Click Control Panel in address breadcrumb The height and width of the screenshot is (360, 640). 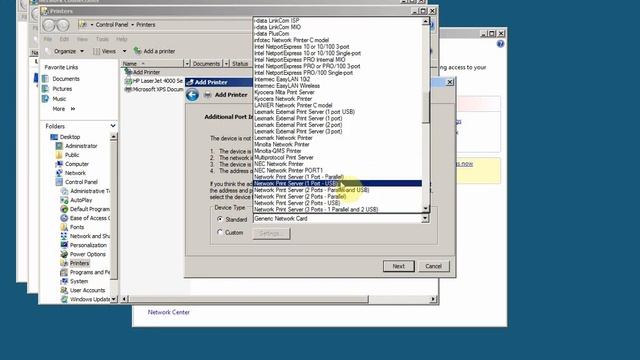pos(112,24)
